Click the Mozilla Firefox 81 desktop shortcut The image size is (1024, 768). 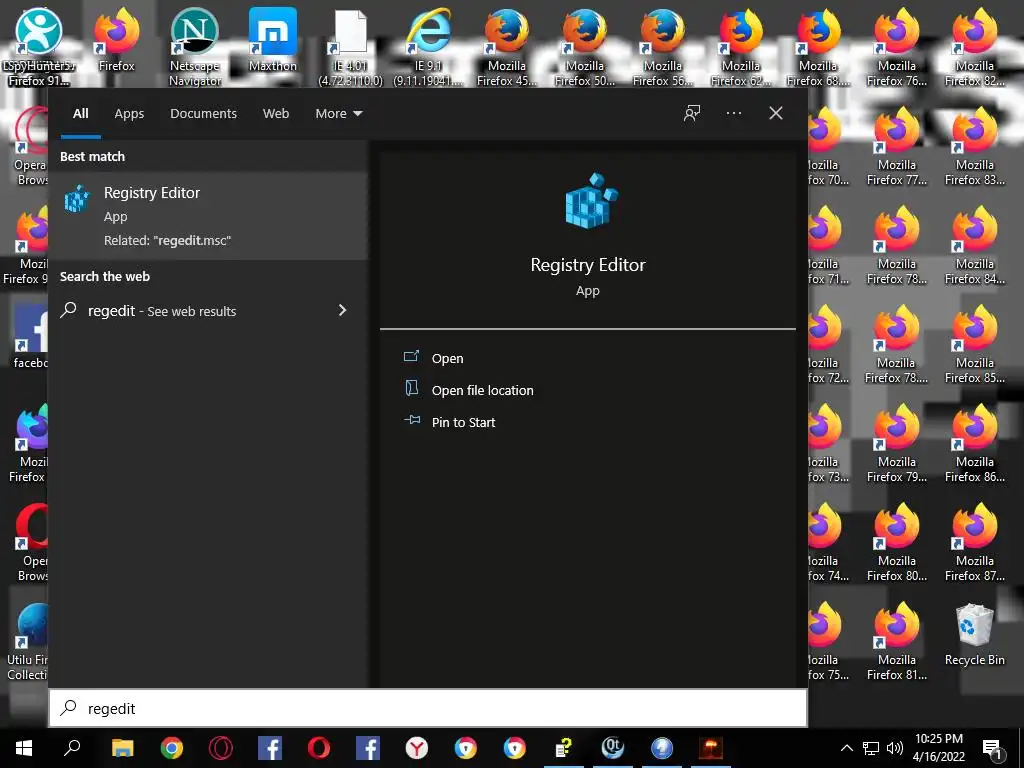pos(897,641)
